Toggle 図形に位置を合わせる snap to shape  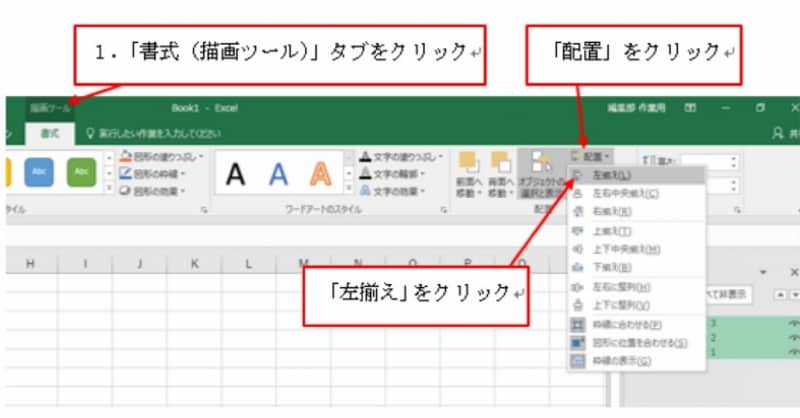[636, 343]
